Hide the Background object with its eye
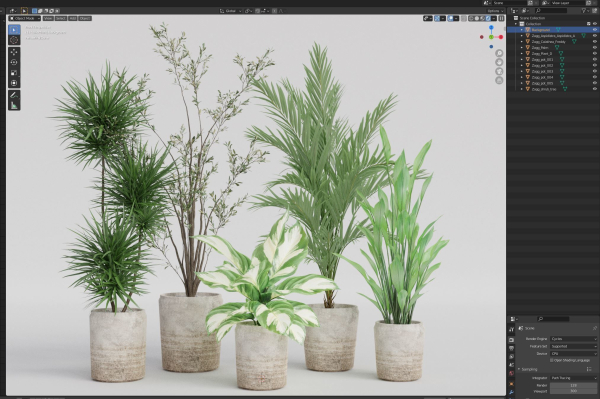This screenshot has width=600, height=399. click(x=595, y=29)
